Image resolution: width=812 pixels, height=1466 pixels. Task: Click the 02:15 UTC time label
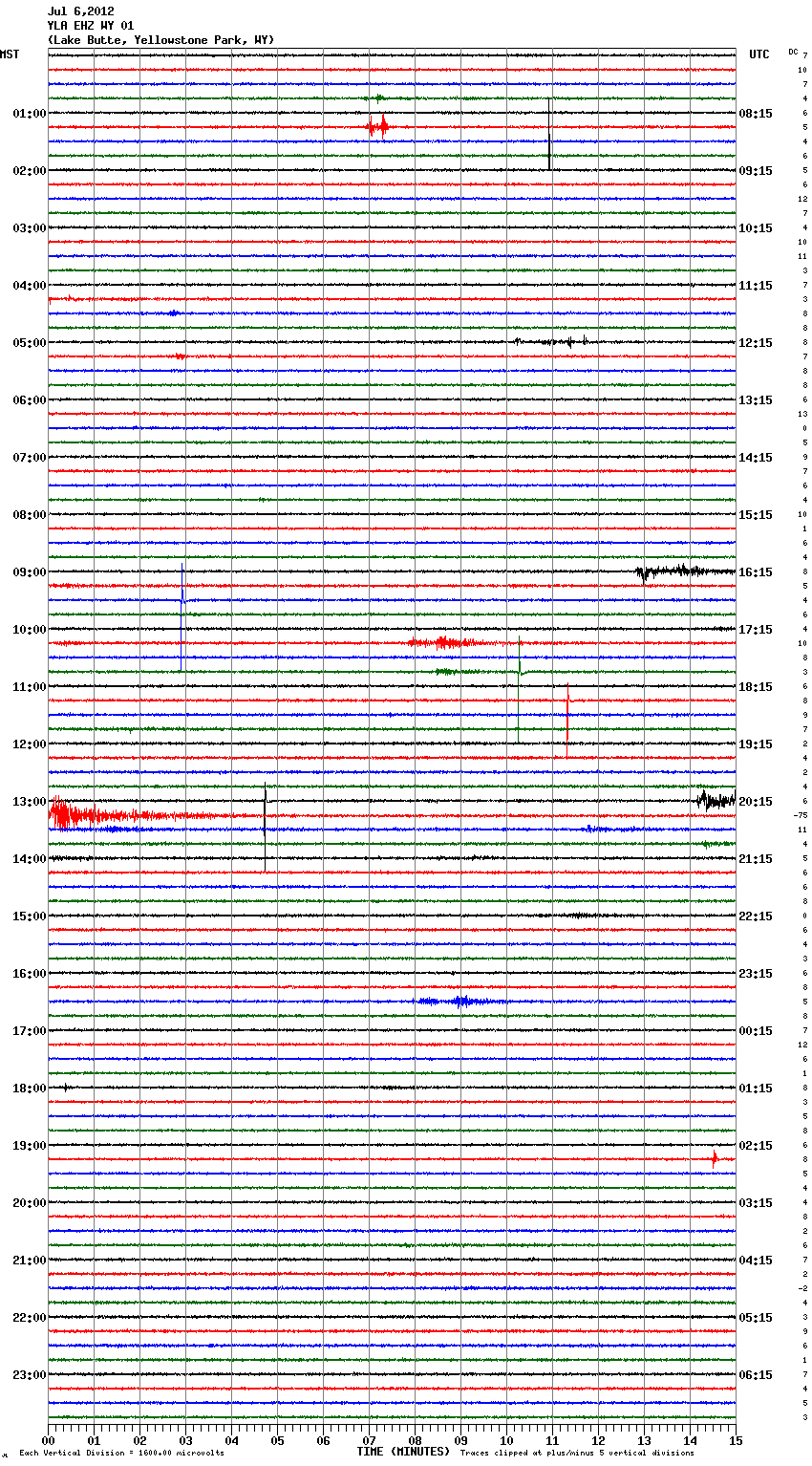[x=756, y=1146]
